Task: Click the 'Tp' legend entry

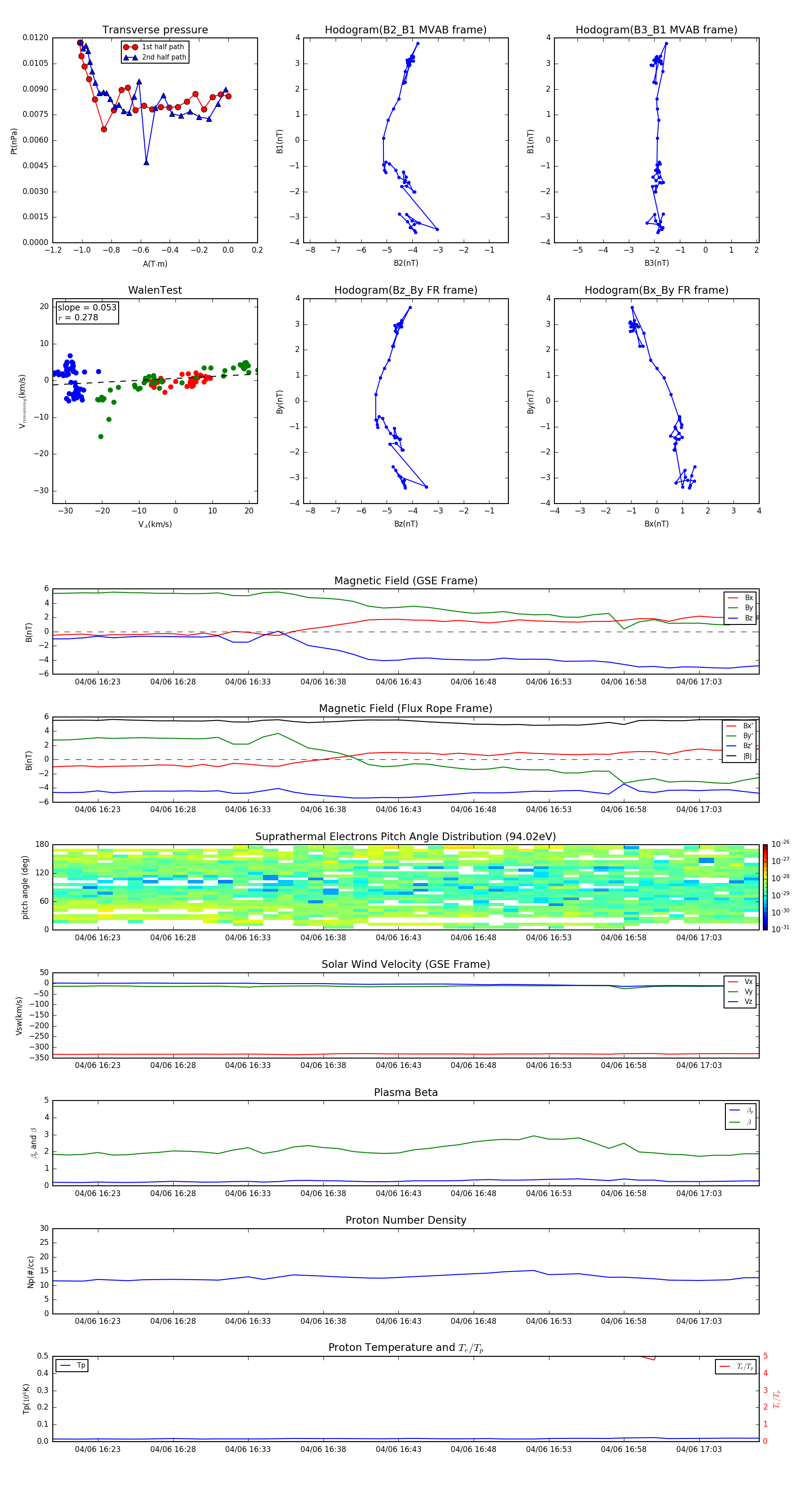Action: click(x=73, y=1365)
